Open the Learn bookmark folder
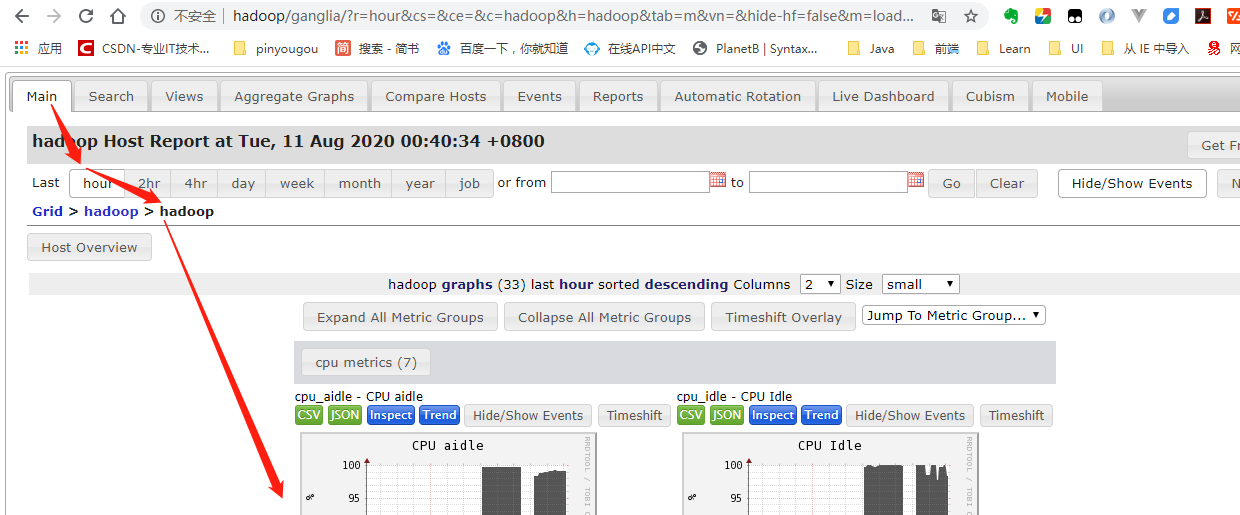The height and width of the screenshot is (515, 1240). click(x=1003, y=48)
